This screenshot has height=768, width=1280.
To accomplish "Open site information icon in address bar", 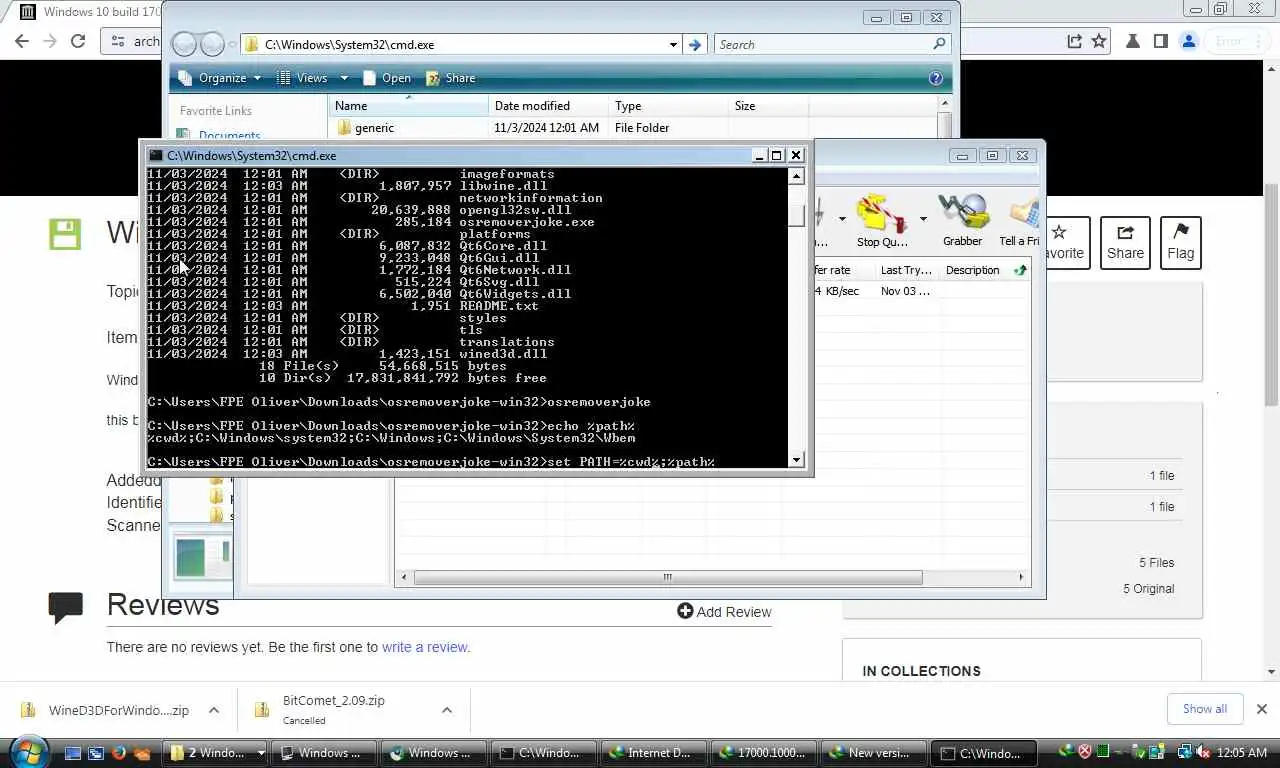I will 118,41.
